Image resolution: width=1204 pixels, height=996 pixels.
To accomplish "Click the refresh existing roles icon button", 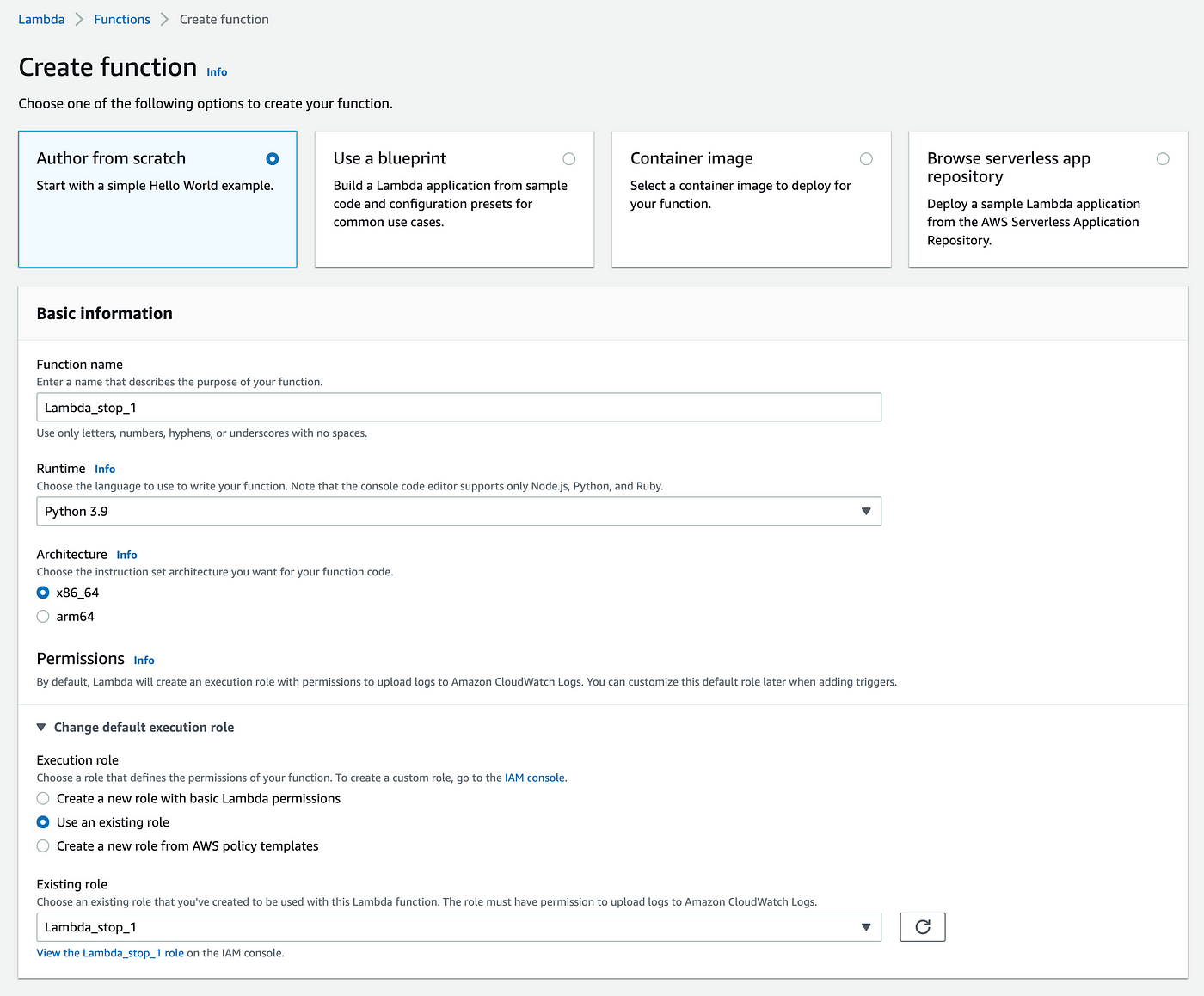I will [922, 927].
